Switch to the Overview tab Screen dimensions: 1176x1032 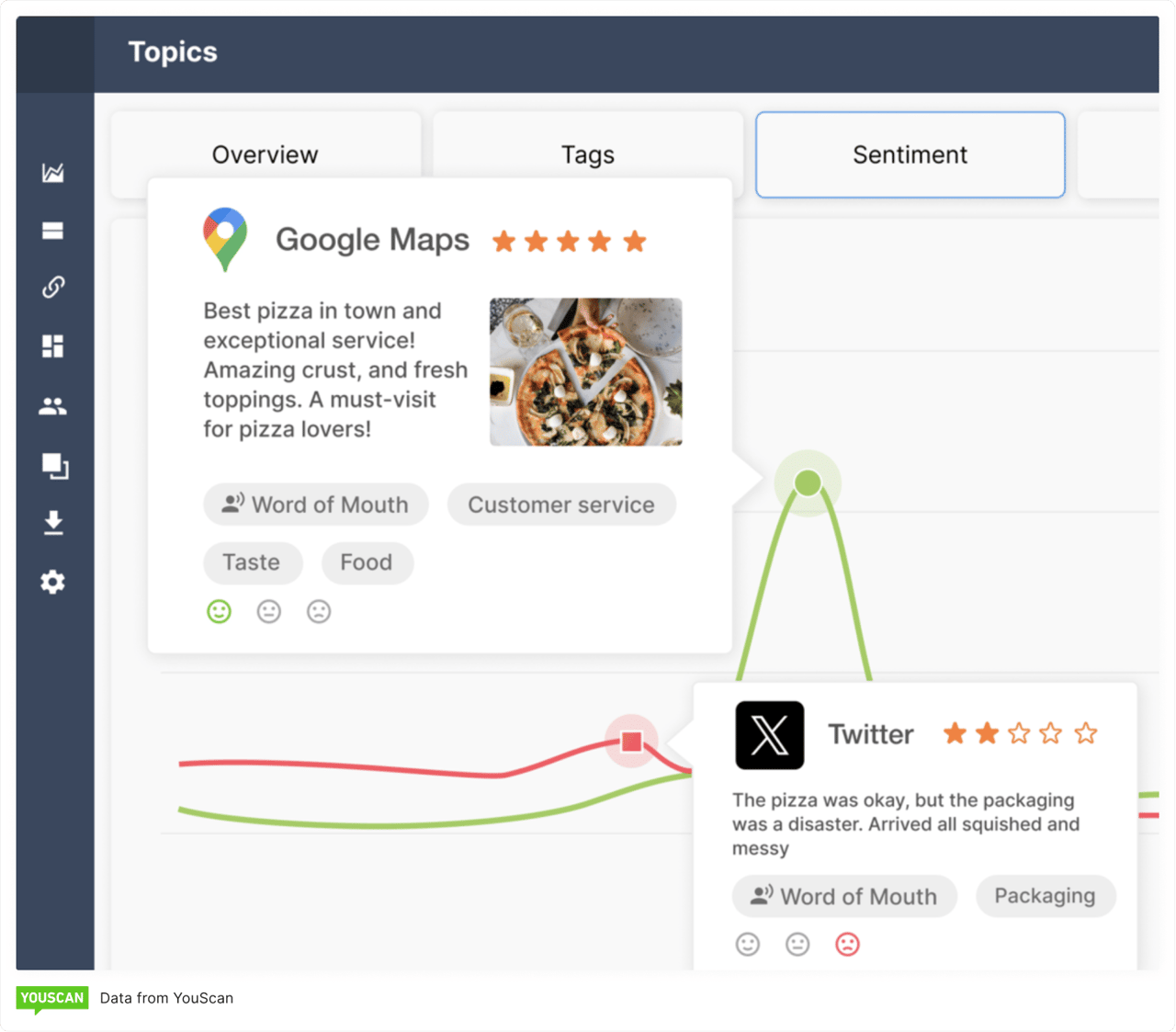pyautogui.click(x=266, y=154)
